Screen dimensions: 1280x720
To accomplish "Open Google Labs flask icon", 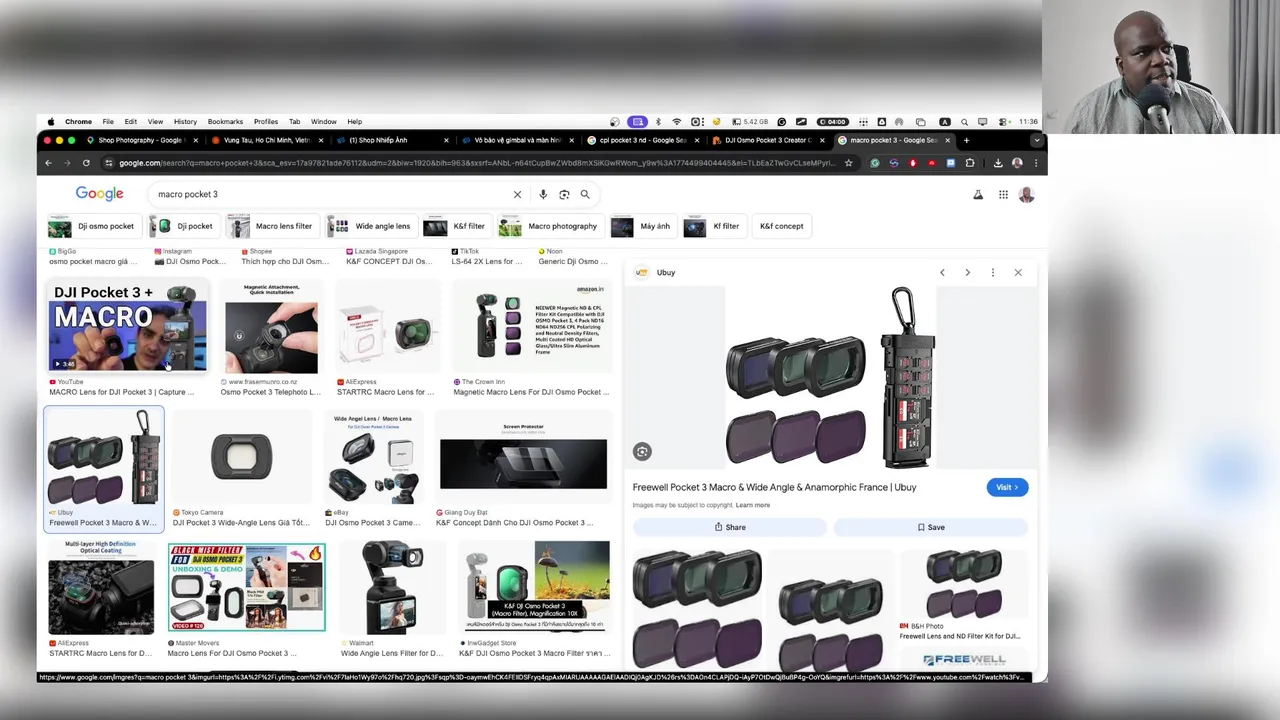I will [978, 195].
